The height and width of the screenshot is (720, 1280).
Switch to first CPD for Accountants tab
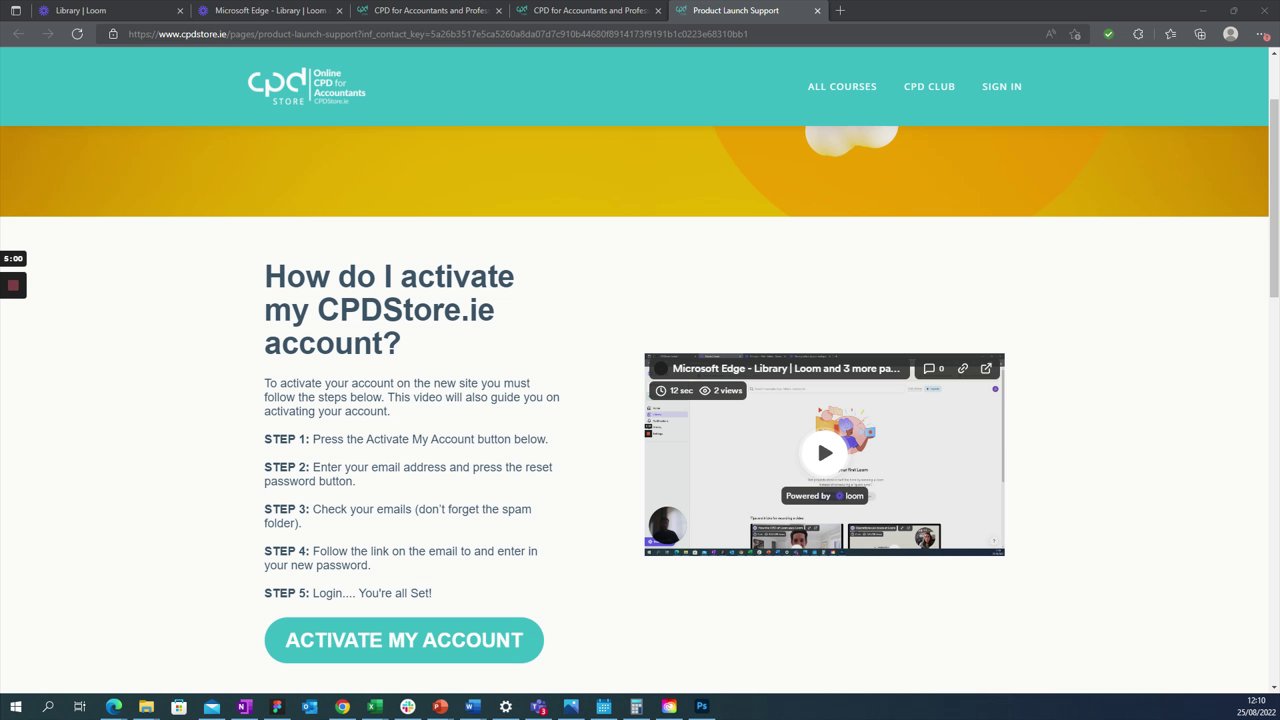click(430, 10)
